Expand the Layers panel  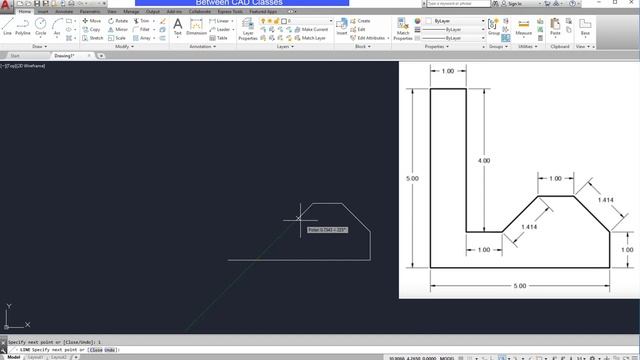(x=285, y=47)
